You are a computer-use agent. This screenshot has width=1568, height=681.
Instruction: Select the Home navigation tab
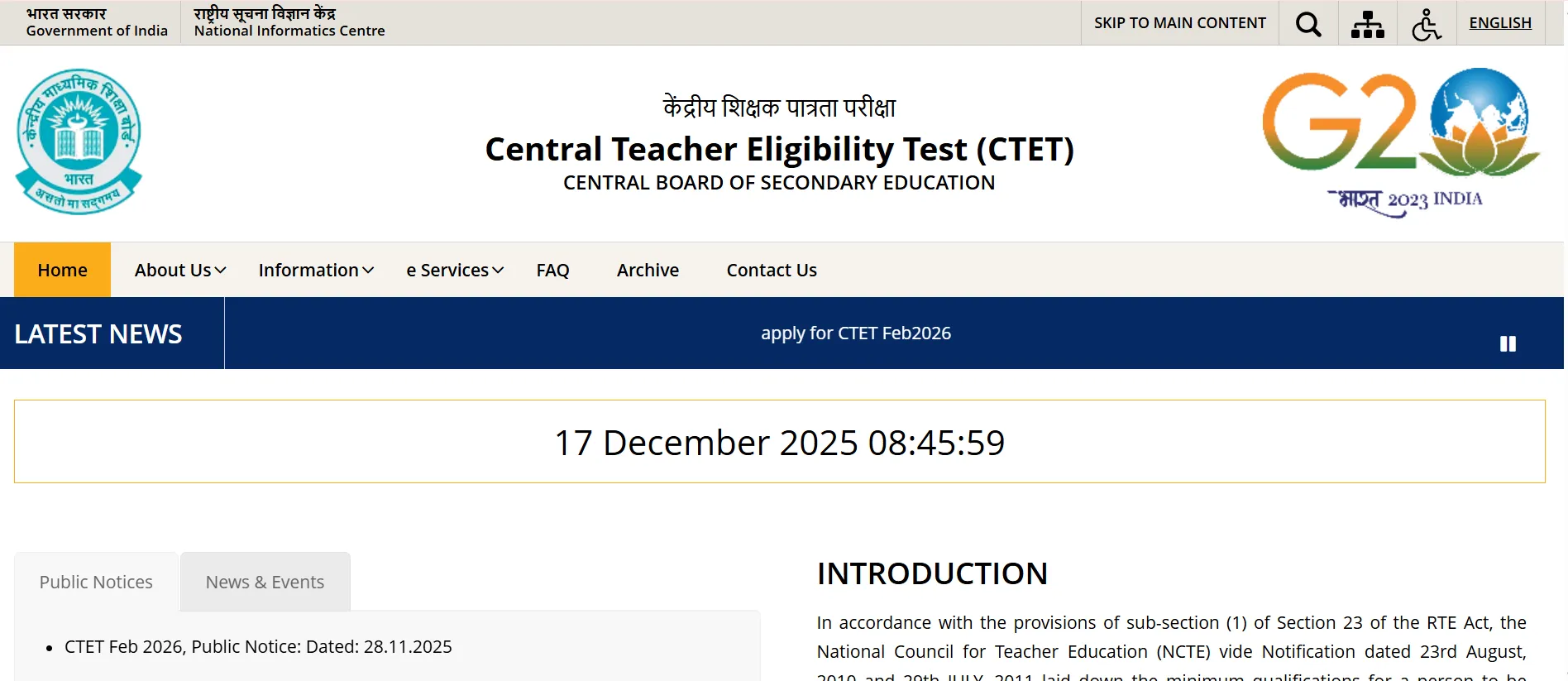click(x=62, y=270)
